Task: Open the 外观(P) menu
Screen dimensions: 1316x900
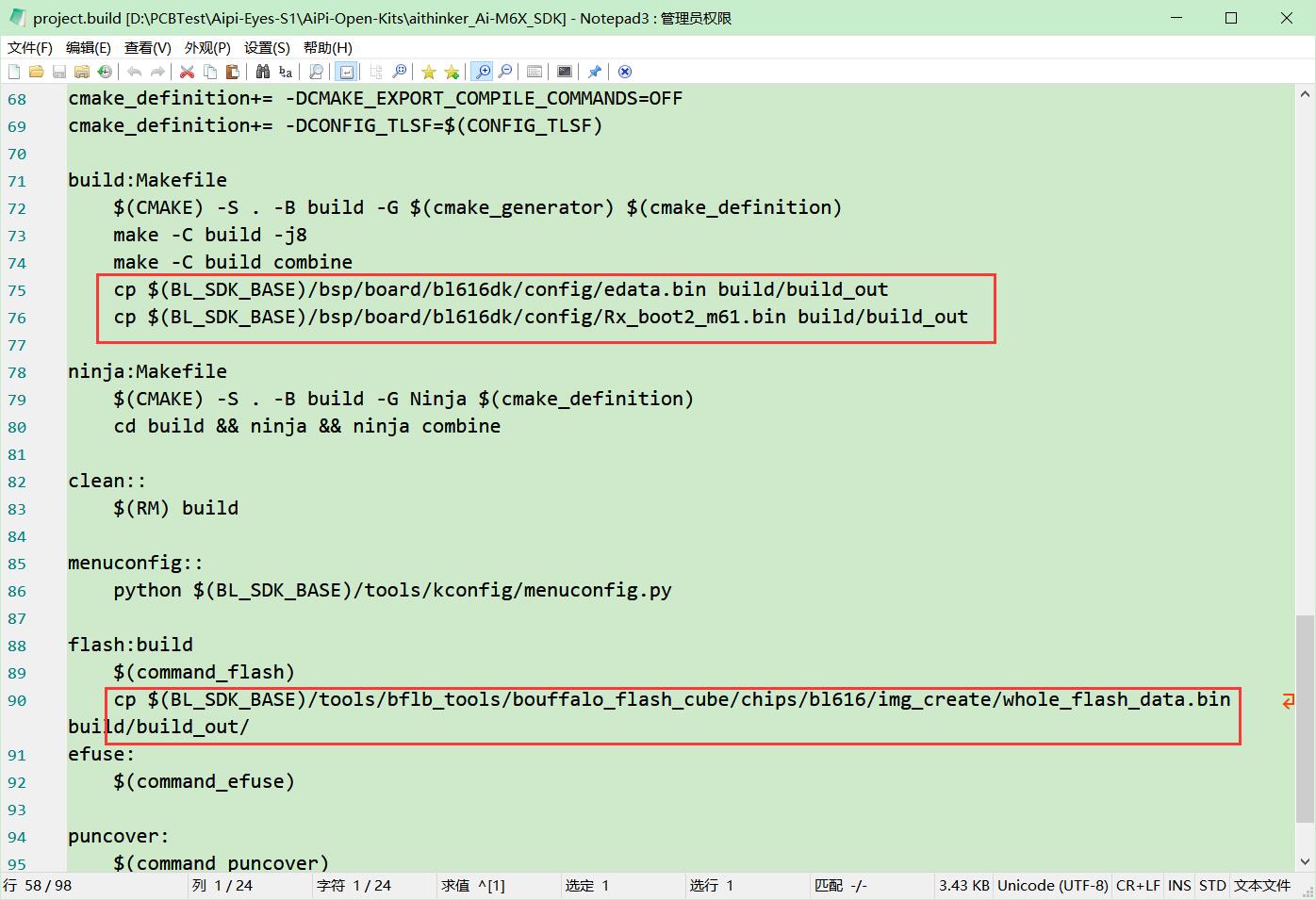Action: [x=207, y=47]
